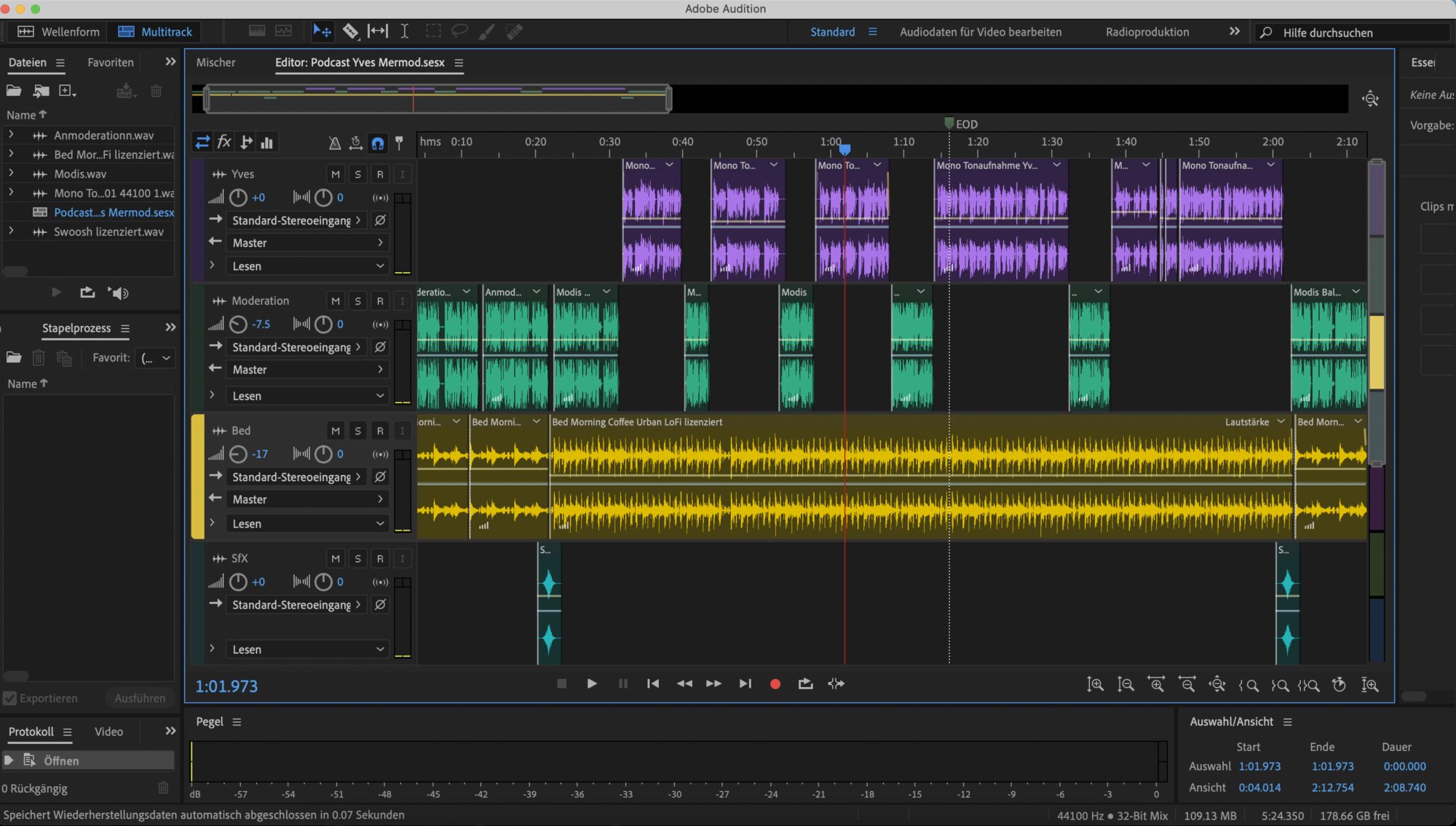
Task: Select the Slip tool in the toolbar
Action: pos(378,31)
